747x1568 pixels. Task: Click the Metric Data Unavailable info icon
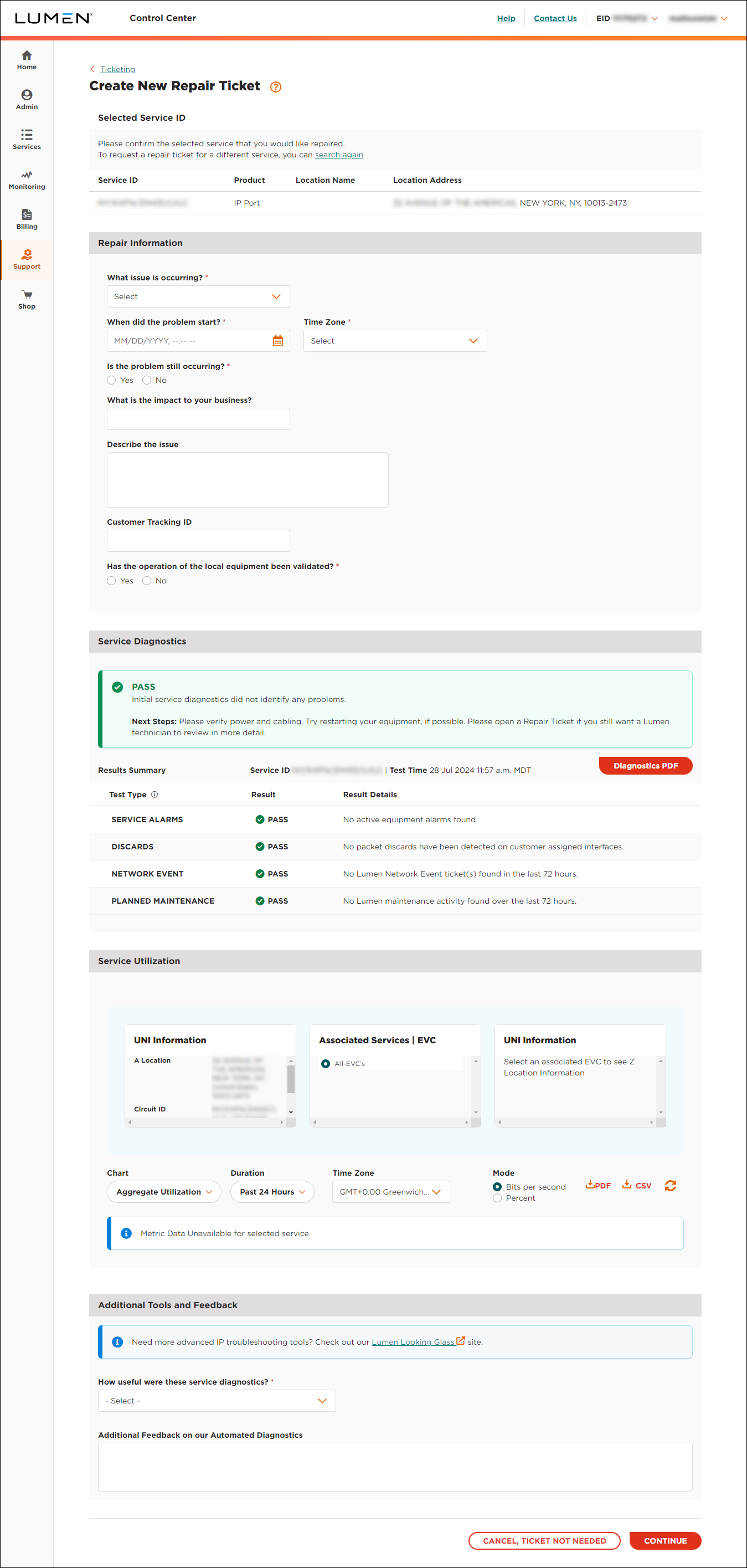pos(126,1233)
